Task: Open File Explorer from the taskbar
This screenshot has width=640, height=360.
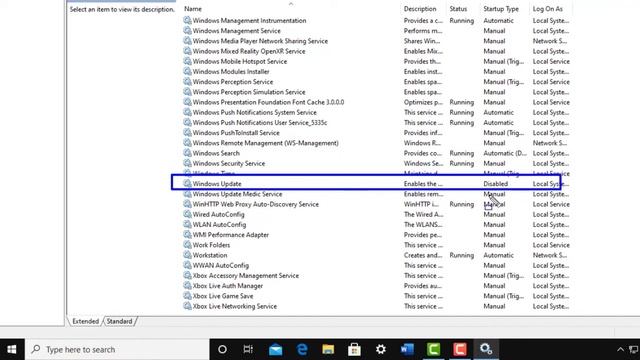Action: (328, 349)
